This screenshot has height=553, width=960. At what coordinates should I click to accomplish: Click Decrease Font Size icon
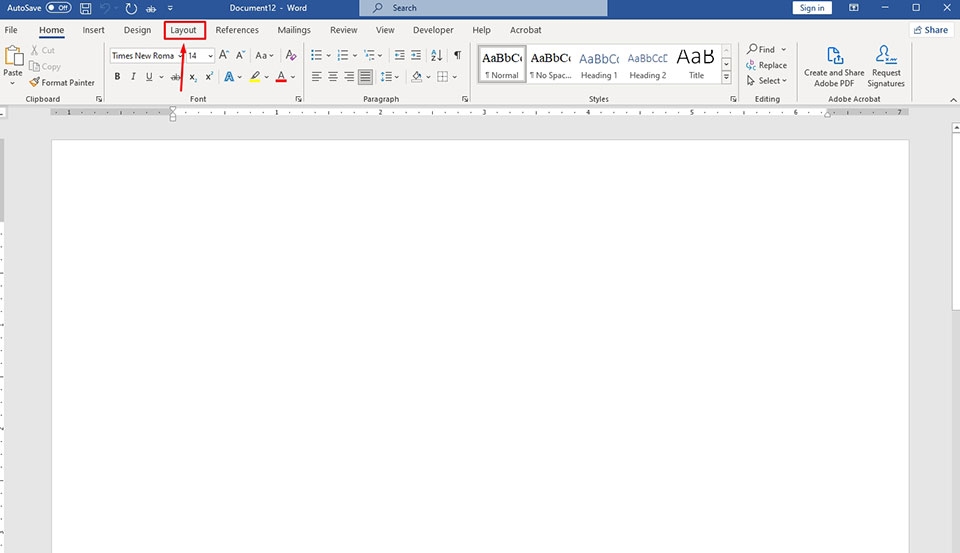point(241,55)
